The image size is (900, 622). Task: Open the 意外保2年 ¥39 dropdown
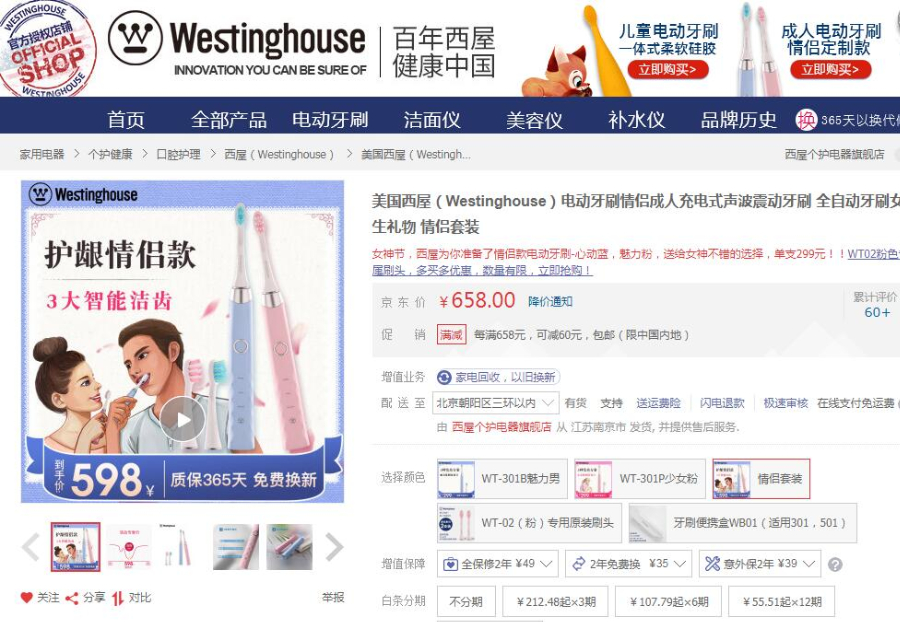point(760,563)
